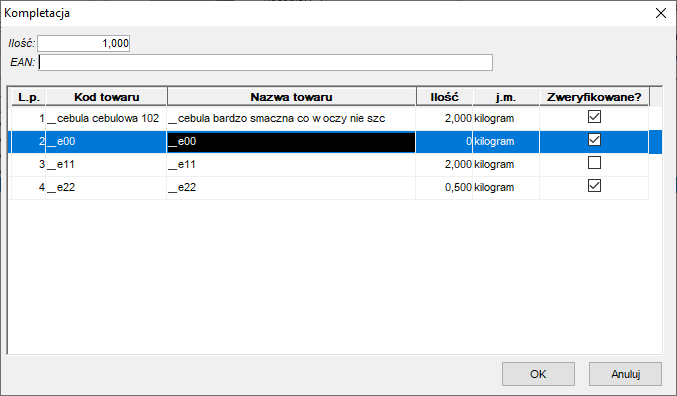Select the cebula bardzo smaczna name cell
Viewport: 677px width, 396px height.
pyautogui.click(x=291, y=118)
